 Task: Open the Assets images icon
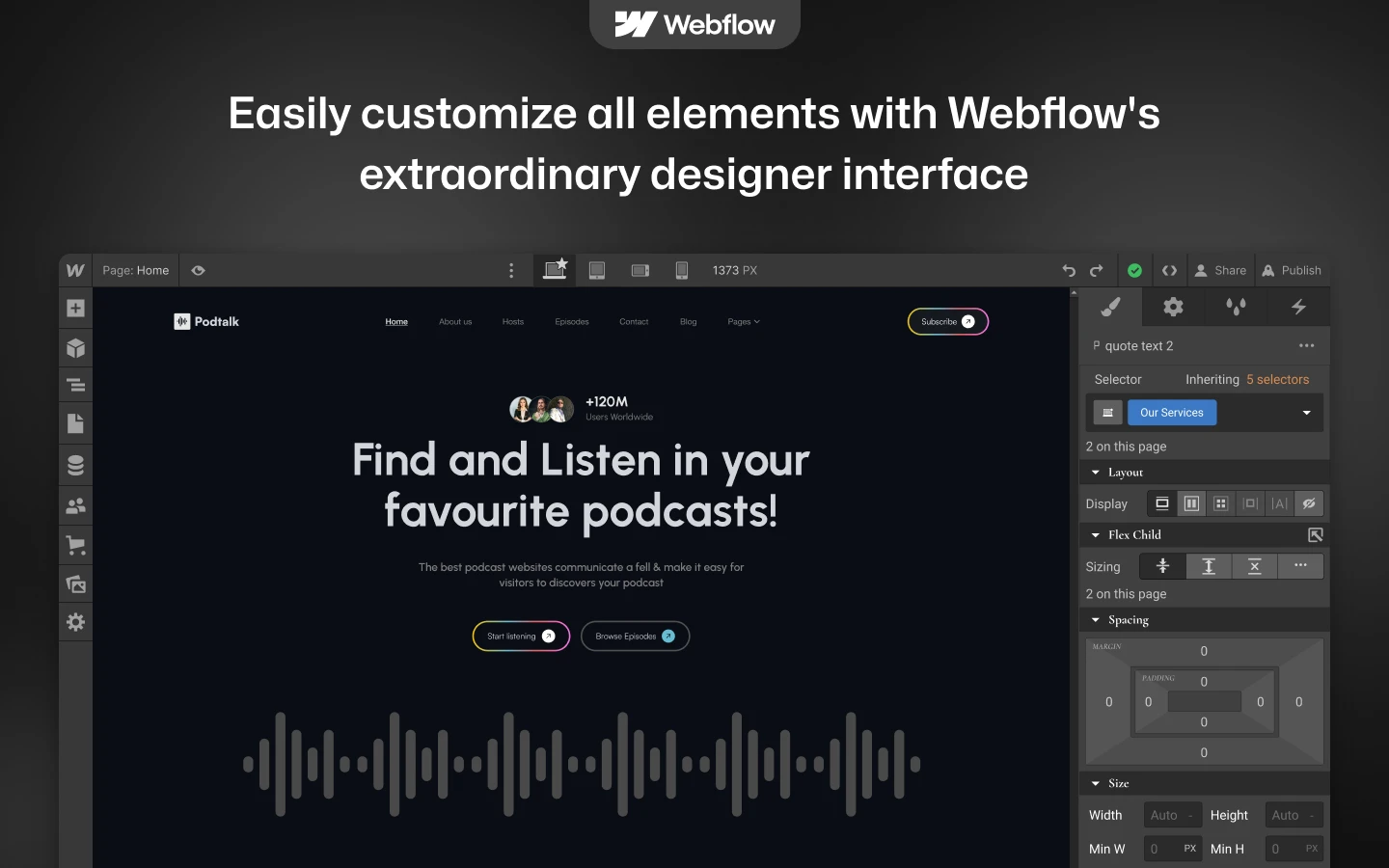[75, 583]
